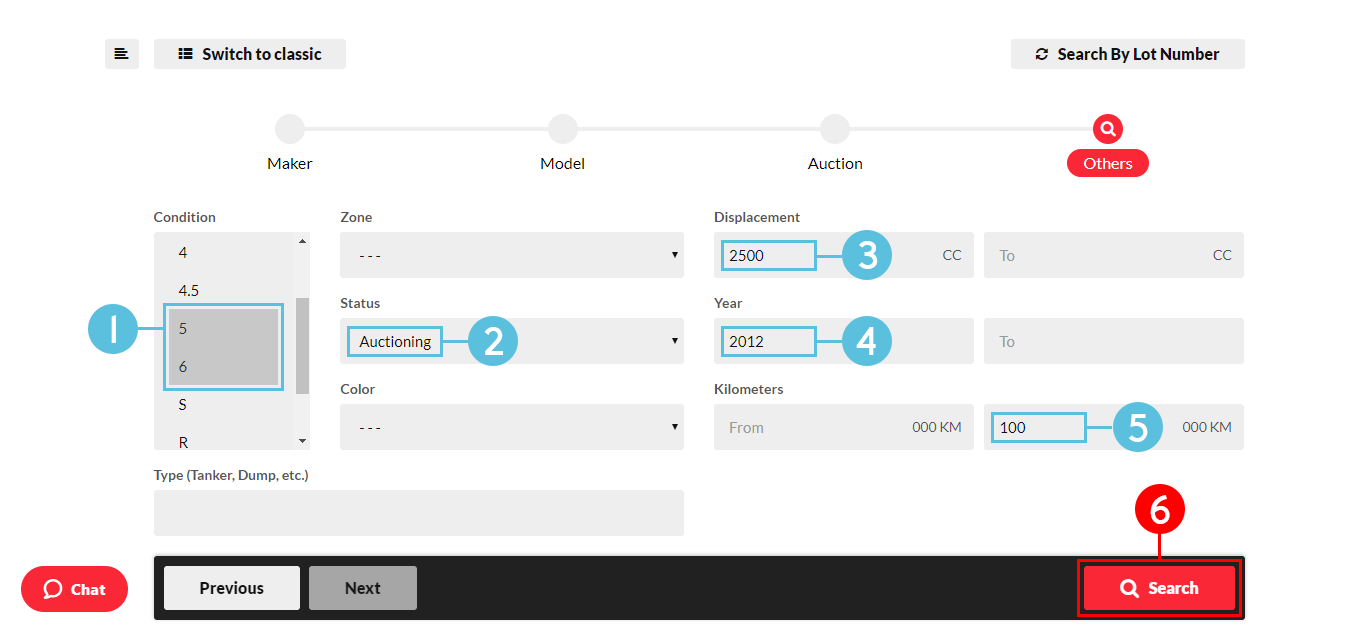This screenshot has height=625, width=1349.
Task: Click the text-align menu icon button
Action: tap(121, 54)
